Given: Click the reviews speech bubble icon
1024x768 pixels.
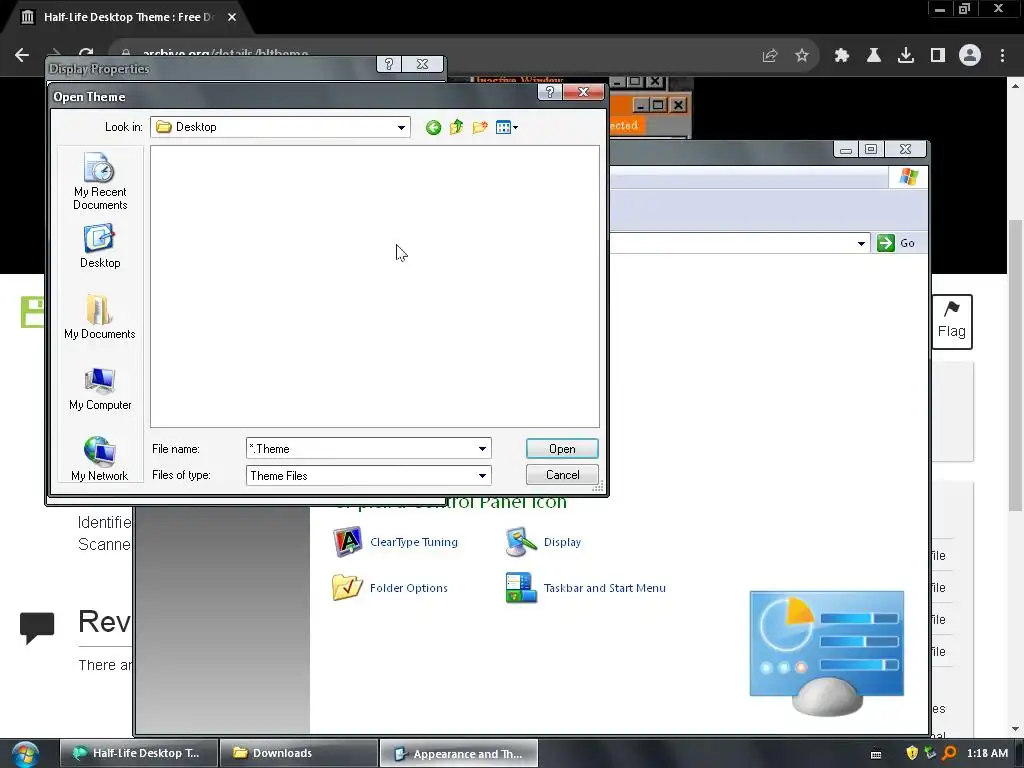Looking at the screenshot, I should [x=37, y=628].
